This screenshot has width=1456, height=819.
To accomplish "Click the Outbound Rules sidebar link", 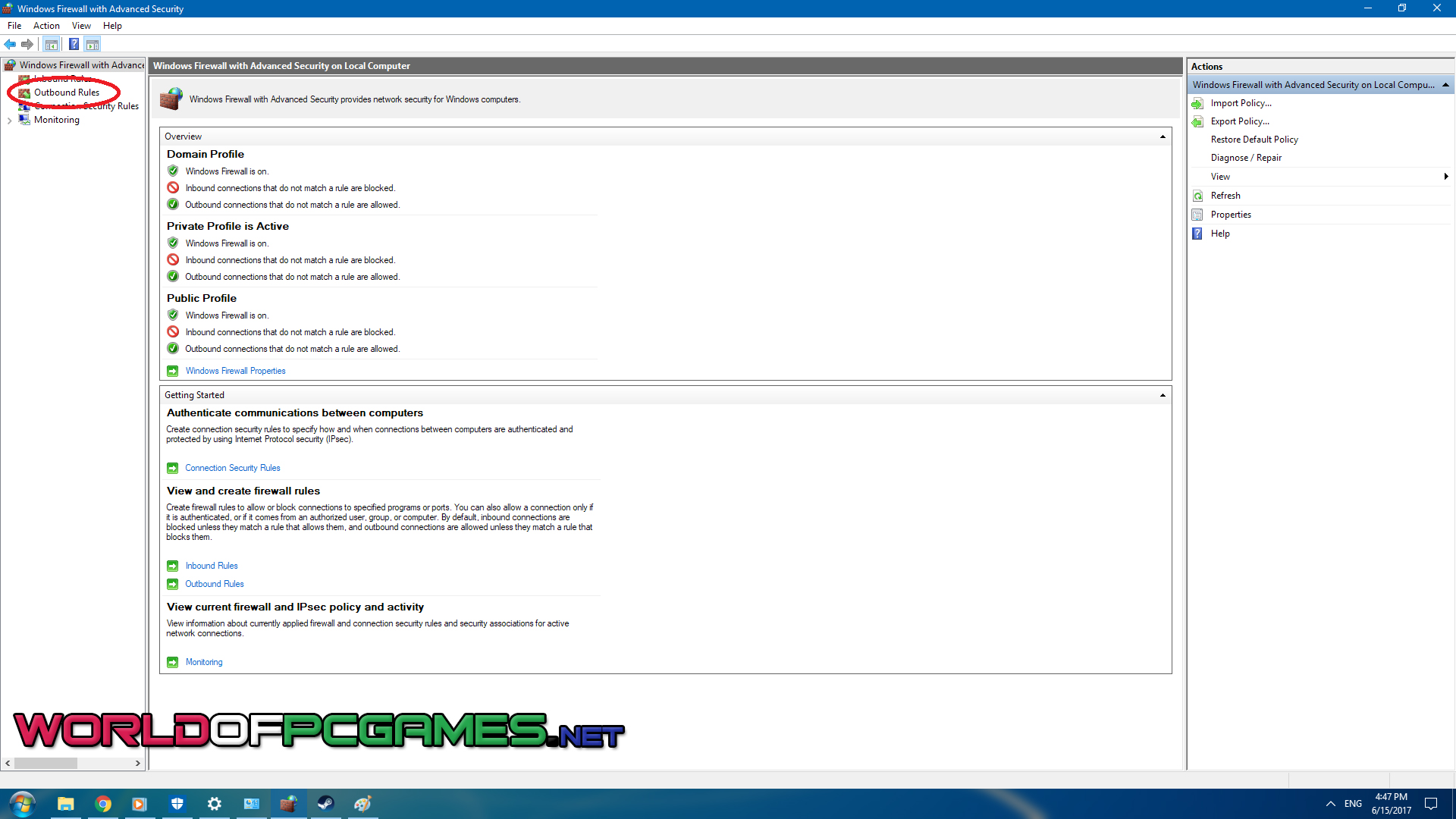I will coord(66,92).
